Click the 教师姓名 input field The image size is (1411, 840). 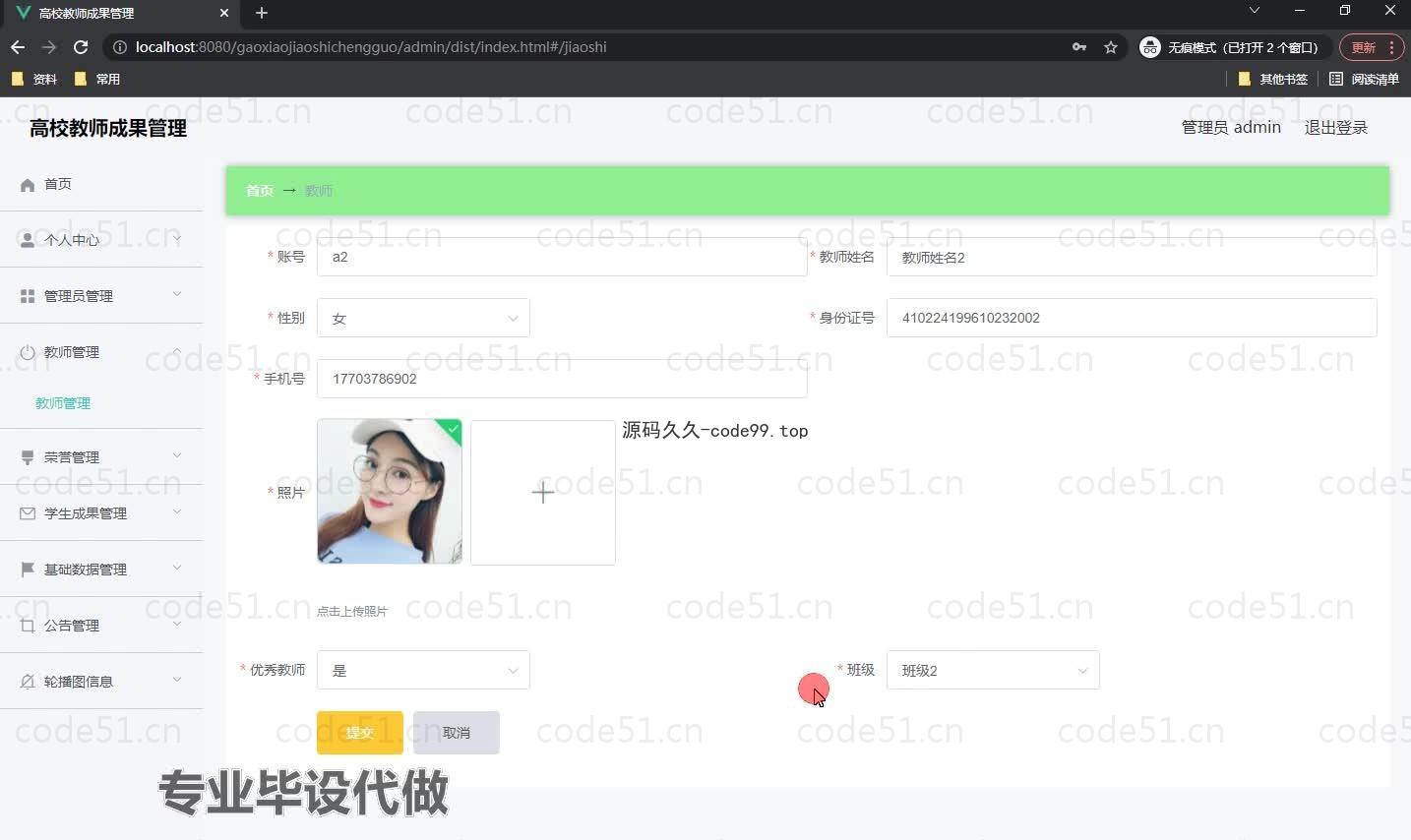(1132, 257)
